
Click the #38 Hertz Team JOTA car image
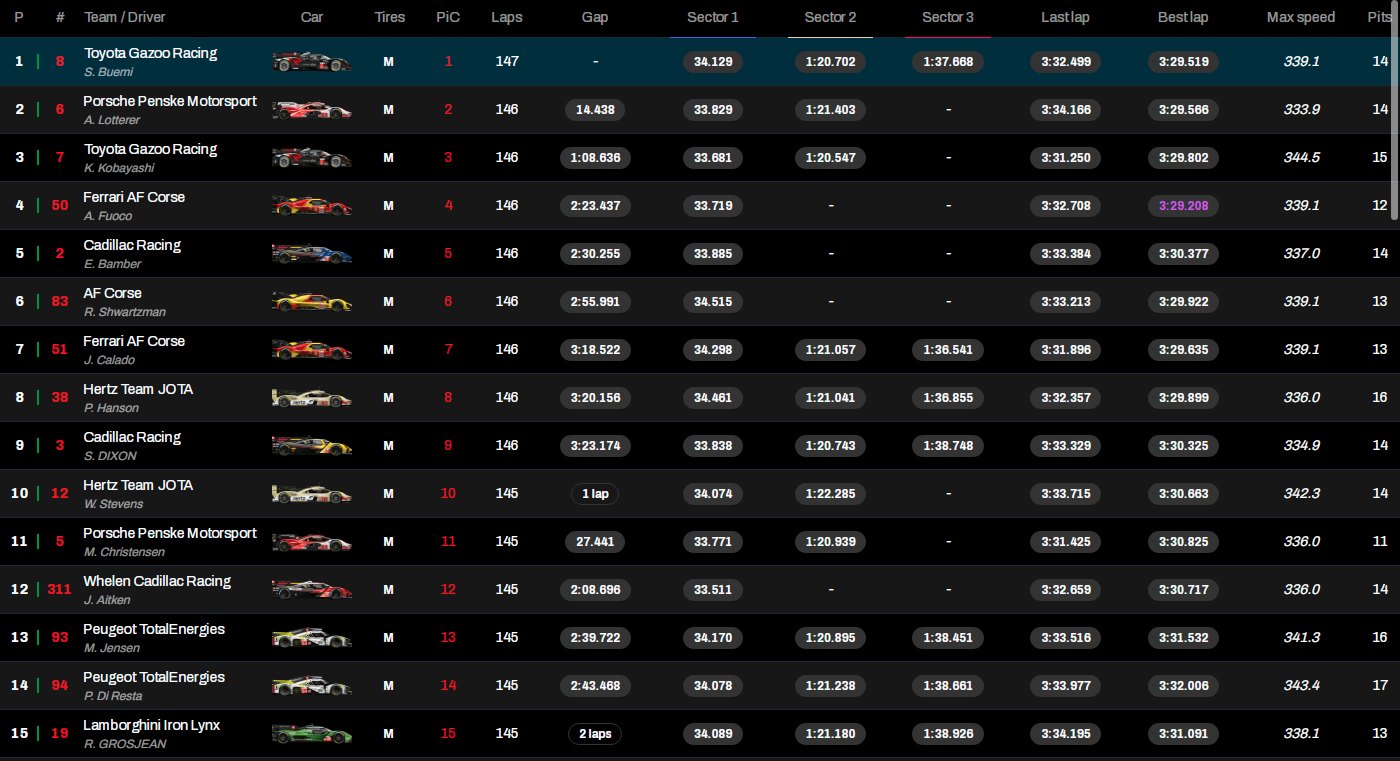311,398
